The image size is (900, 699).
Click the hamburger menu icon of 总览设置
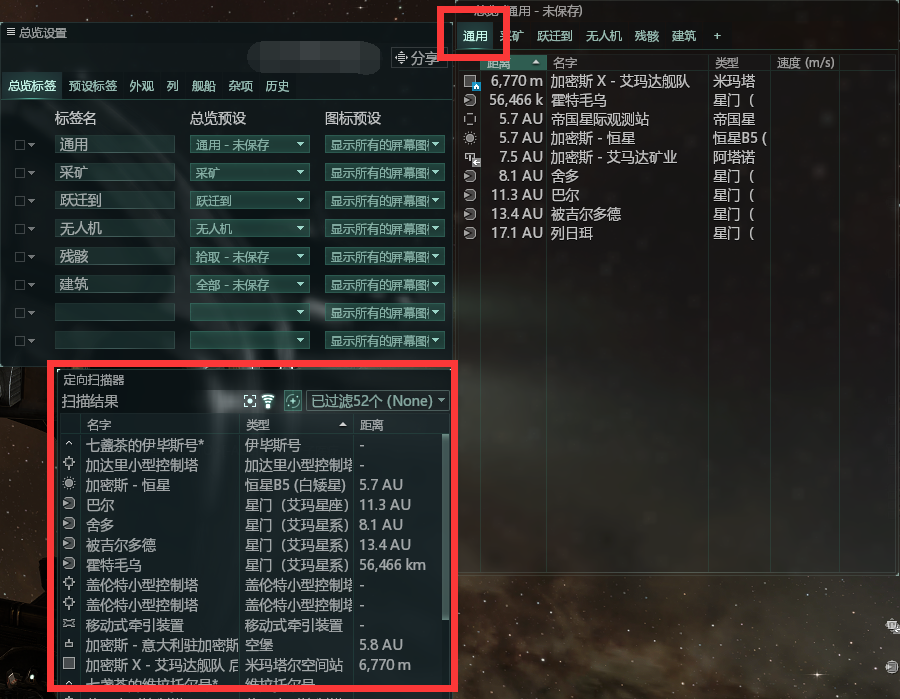10,32
